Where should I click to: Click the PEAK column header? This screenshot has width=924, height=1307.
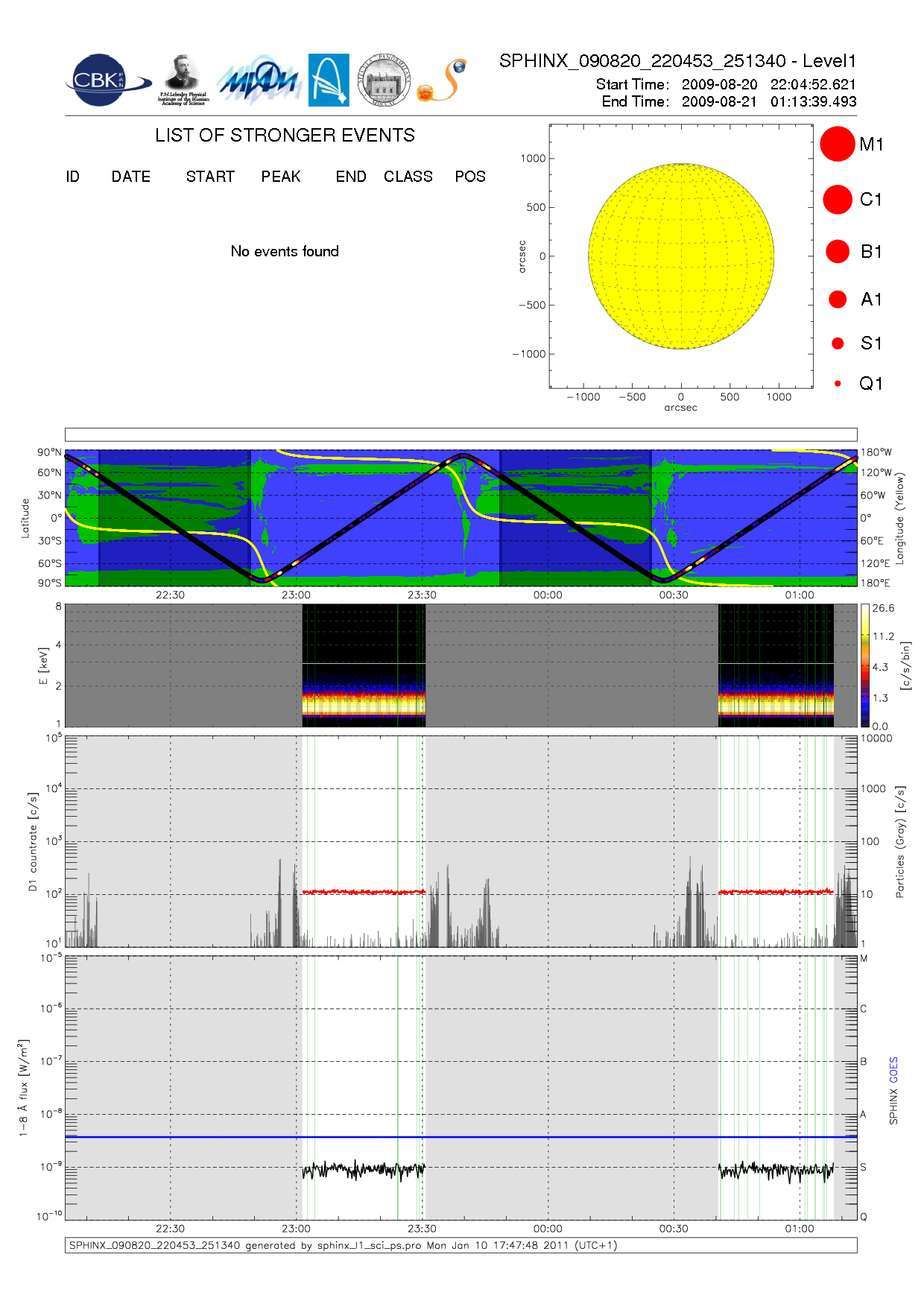coord(280,177)
